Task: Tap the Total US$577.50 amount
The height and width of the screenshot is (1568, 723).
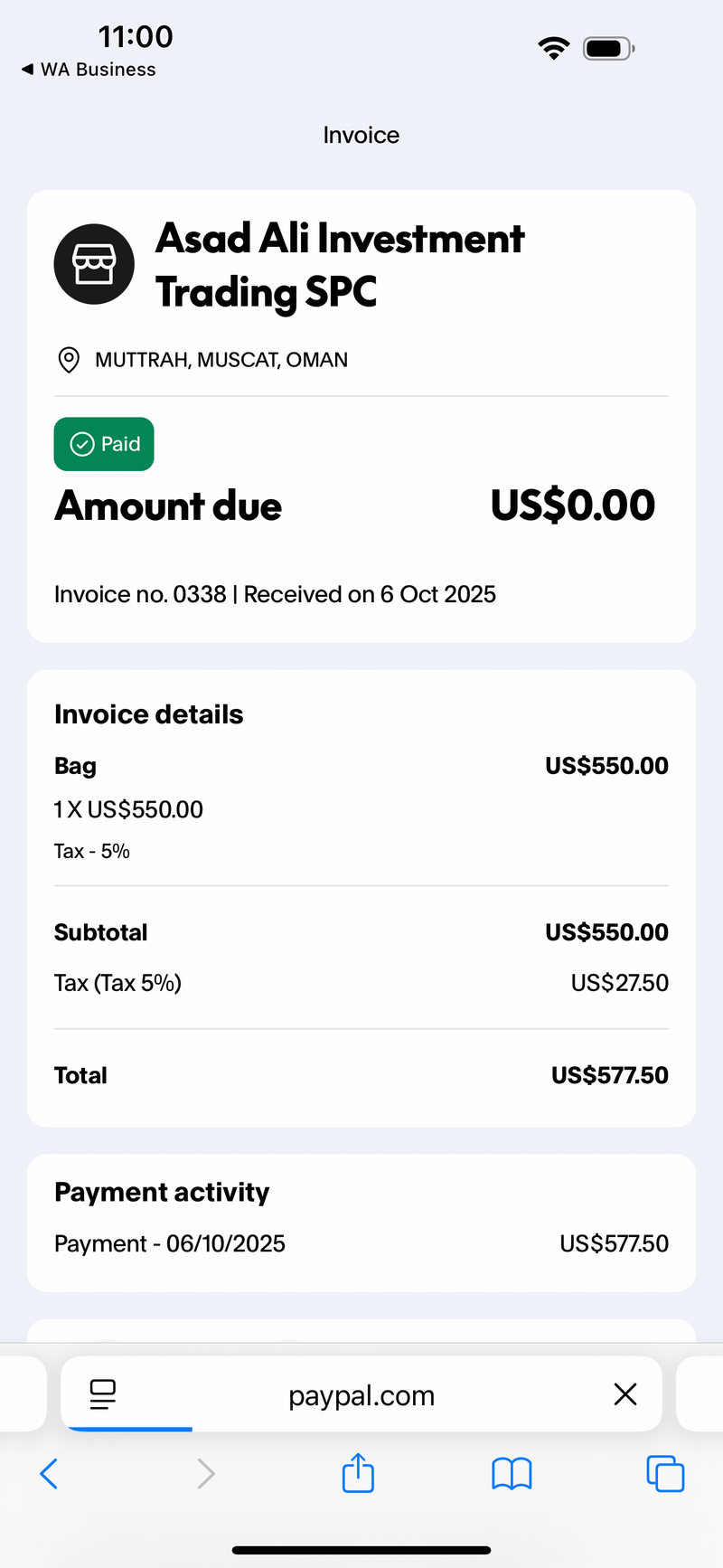Action: (x=610, y=1075)
